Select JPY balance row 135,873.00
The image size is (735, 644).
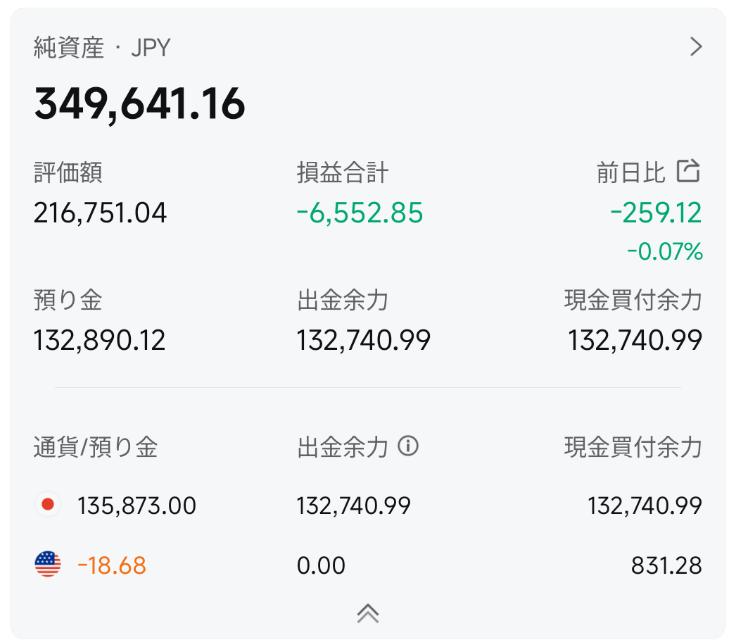(x=368, y=505)
